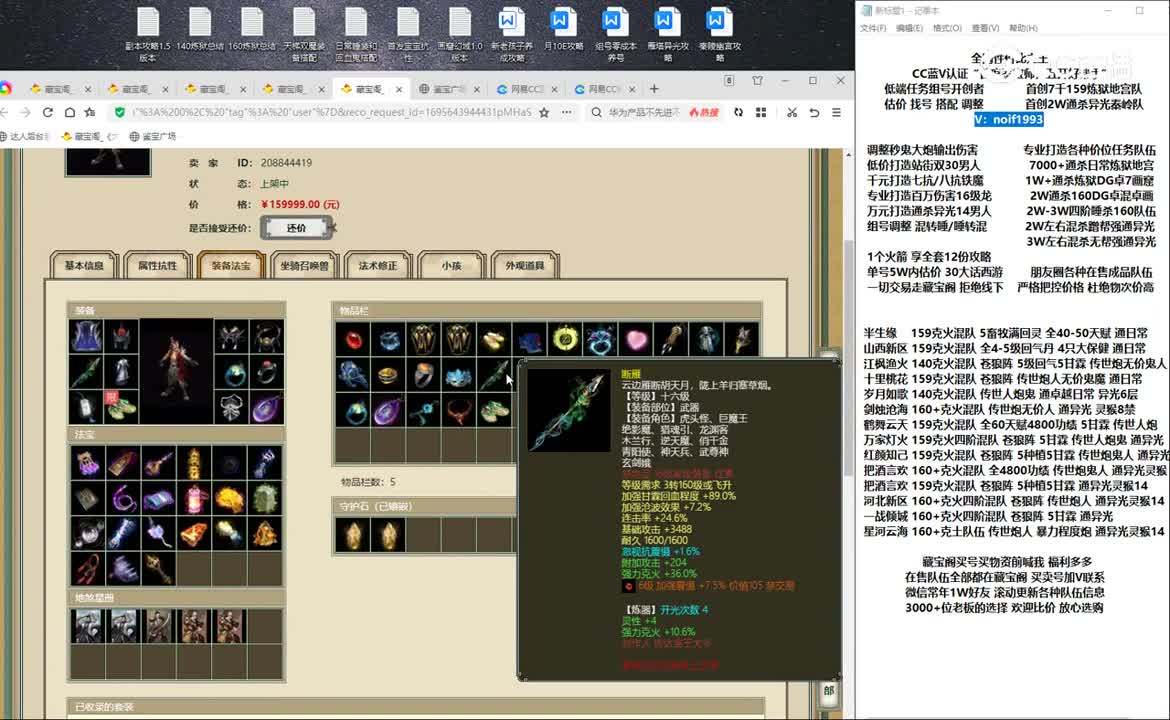Open Notepad 格式(O) menu

[x=947, y=28]
